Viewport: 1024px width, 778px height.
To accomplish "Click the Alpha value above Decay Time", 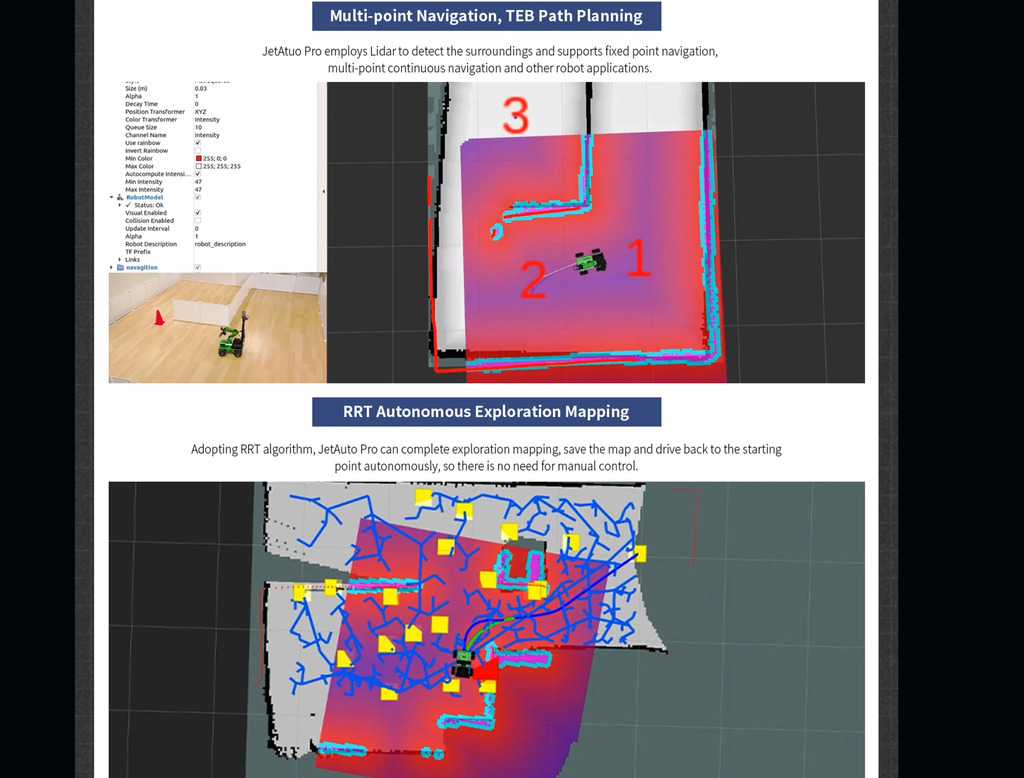I will 197,96.
